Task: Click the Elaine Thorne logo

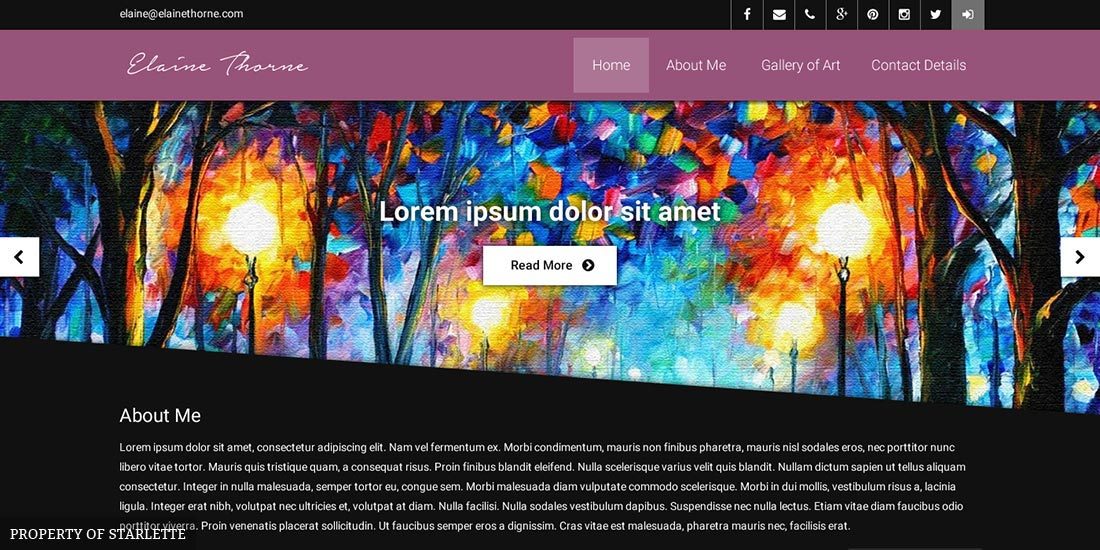Action: point(217,65)
